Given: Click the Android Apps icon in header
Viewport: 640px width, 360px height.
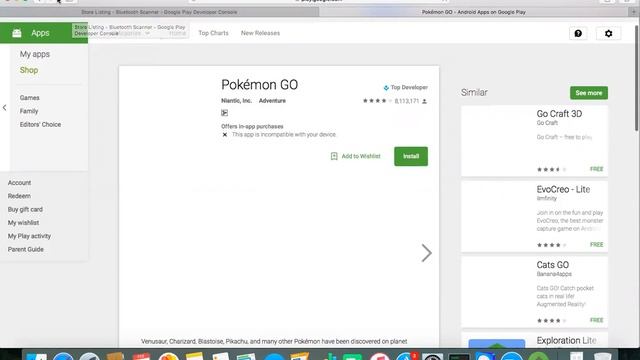Looking at the screenshot, I should pyautogui.click(x=17, y=33).
